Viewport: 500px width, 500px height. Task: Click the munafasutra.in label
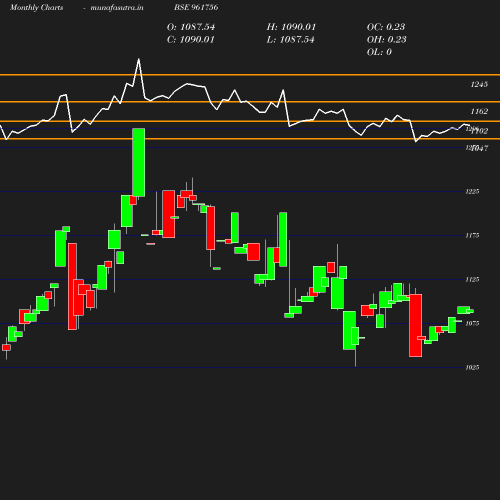point(117,7)
